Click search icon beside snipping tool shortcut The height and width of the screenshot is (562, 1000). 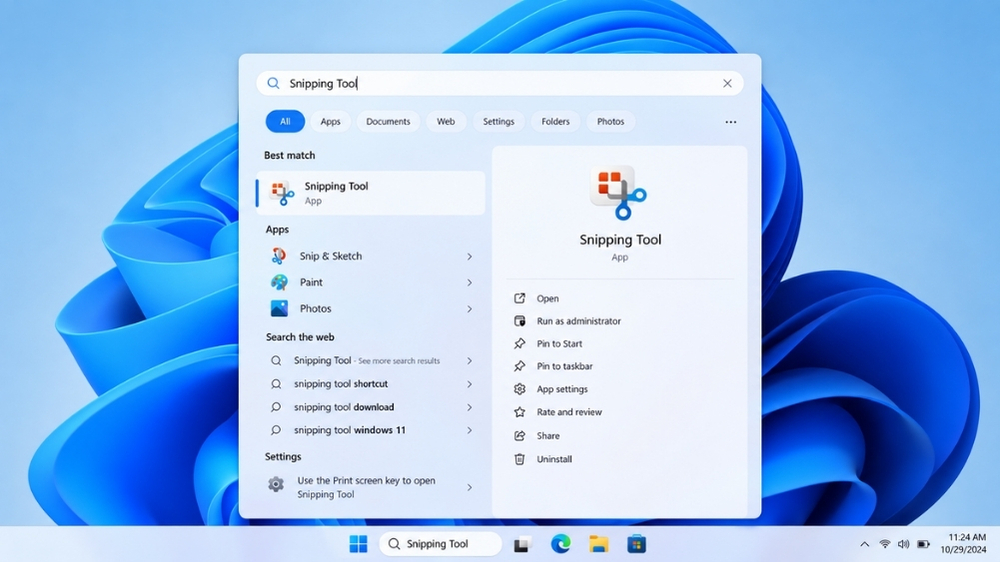coord(276,384)
